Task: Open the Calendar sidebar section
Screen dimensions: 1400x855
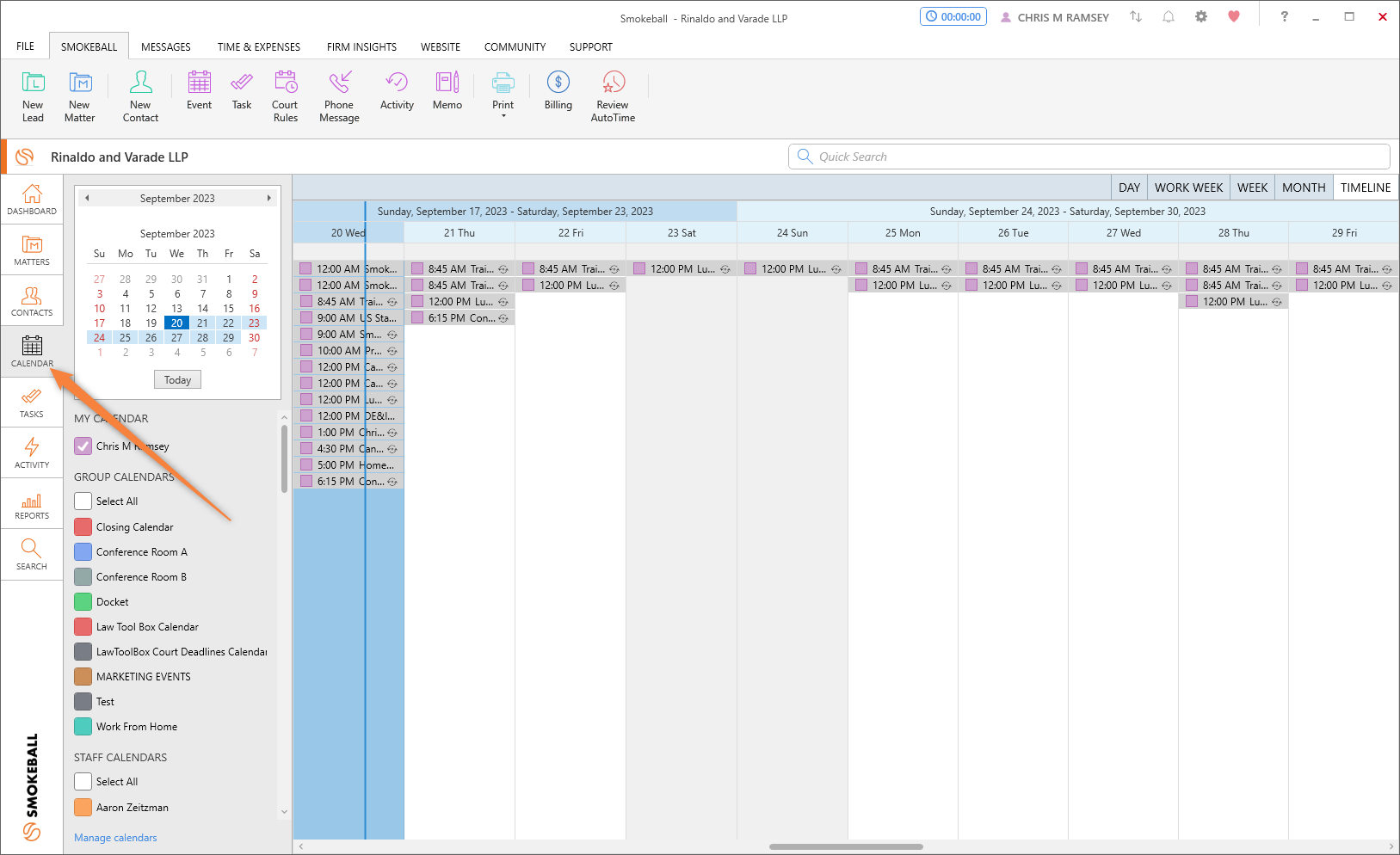Action: pos(32,352)
